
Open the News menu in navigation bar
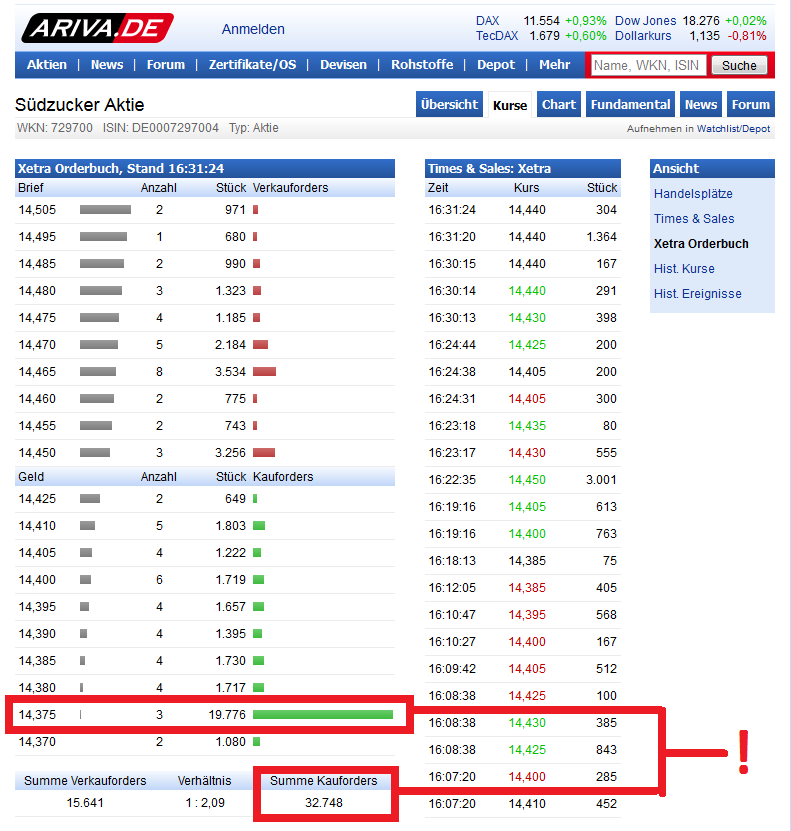tap(107, 65)
